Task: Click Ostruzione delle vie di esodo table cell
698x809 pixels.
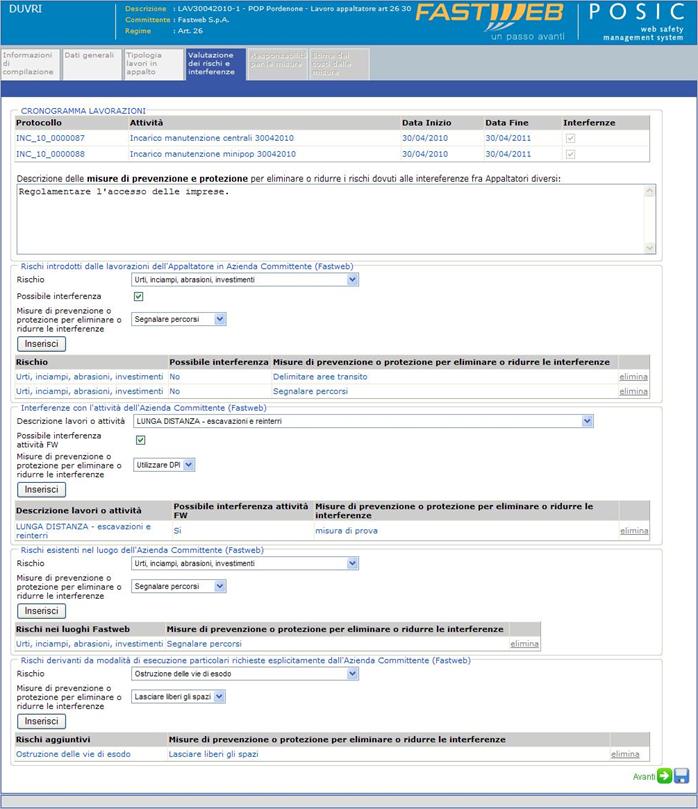Action: tap(73, 754)
